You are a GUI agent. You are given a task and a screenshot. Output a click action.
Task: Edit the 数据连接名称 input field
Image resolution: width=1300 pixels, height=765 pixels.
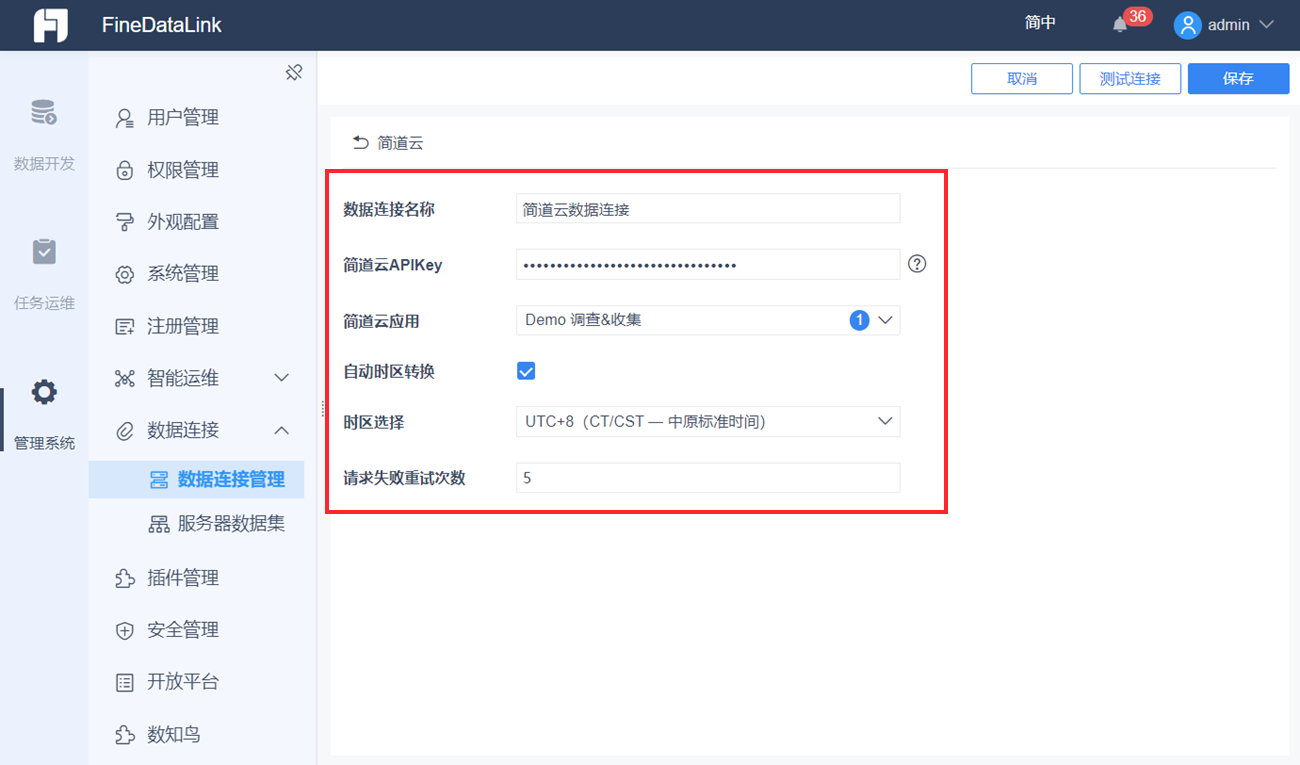click(x=708, y=209)
